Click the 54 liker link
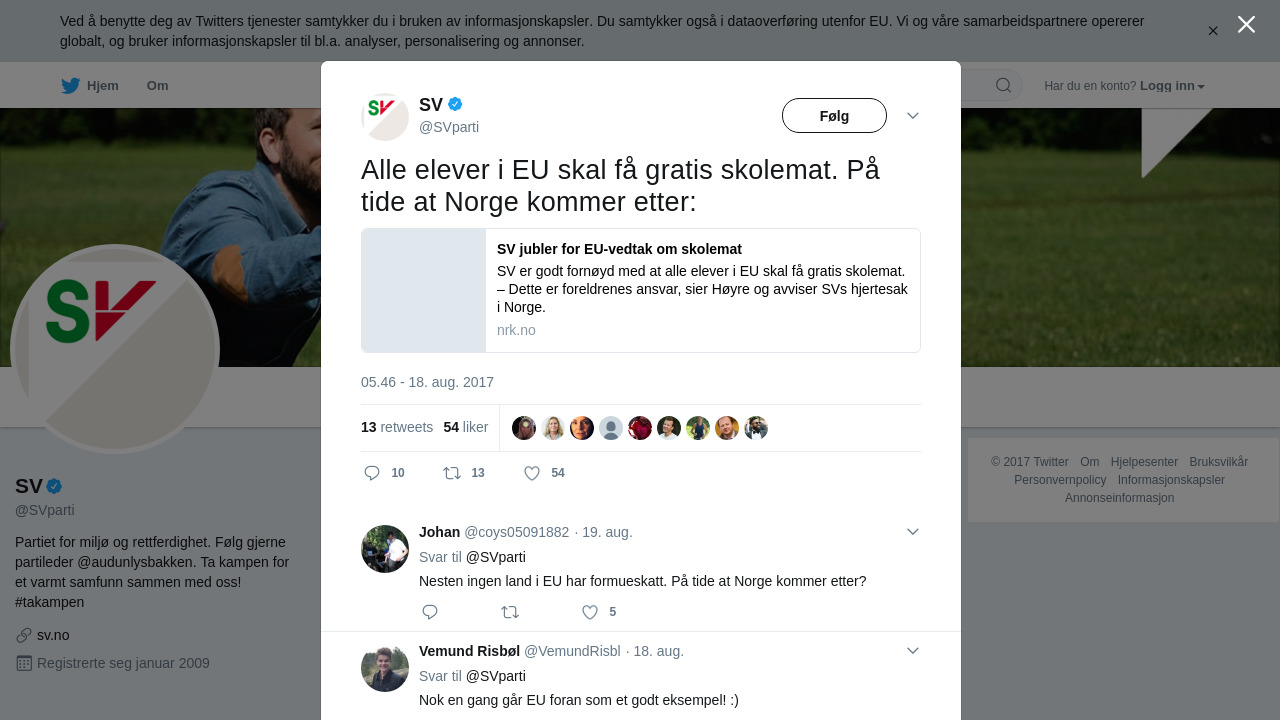This screenshot has height=720, width=1280. pyautogui.click(x=466, y=427)
